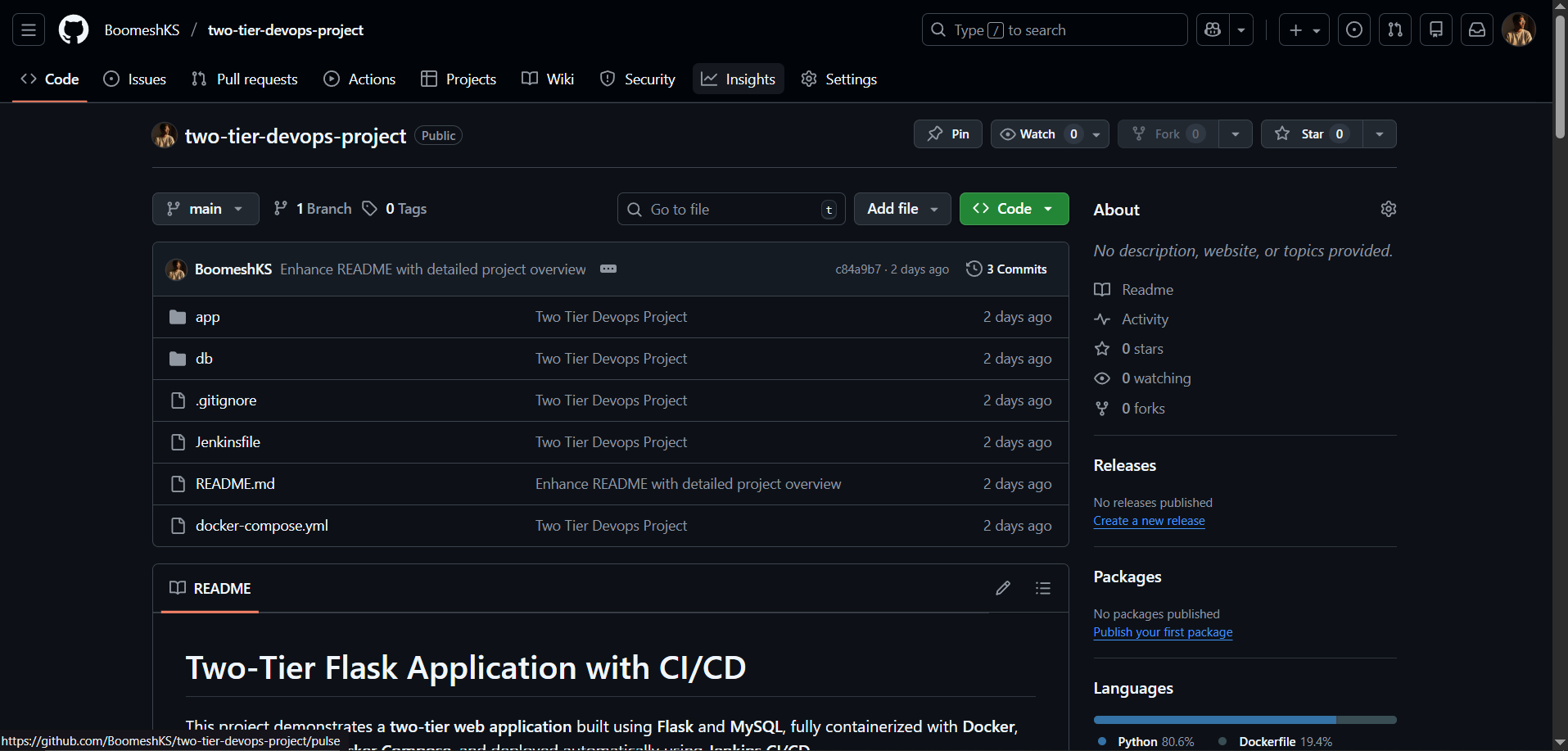Click the Copilot icon next to search

pos(1212,29)
